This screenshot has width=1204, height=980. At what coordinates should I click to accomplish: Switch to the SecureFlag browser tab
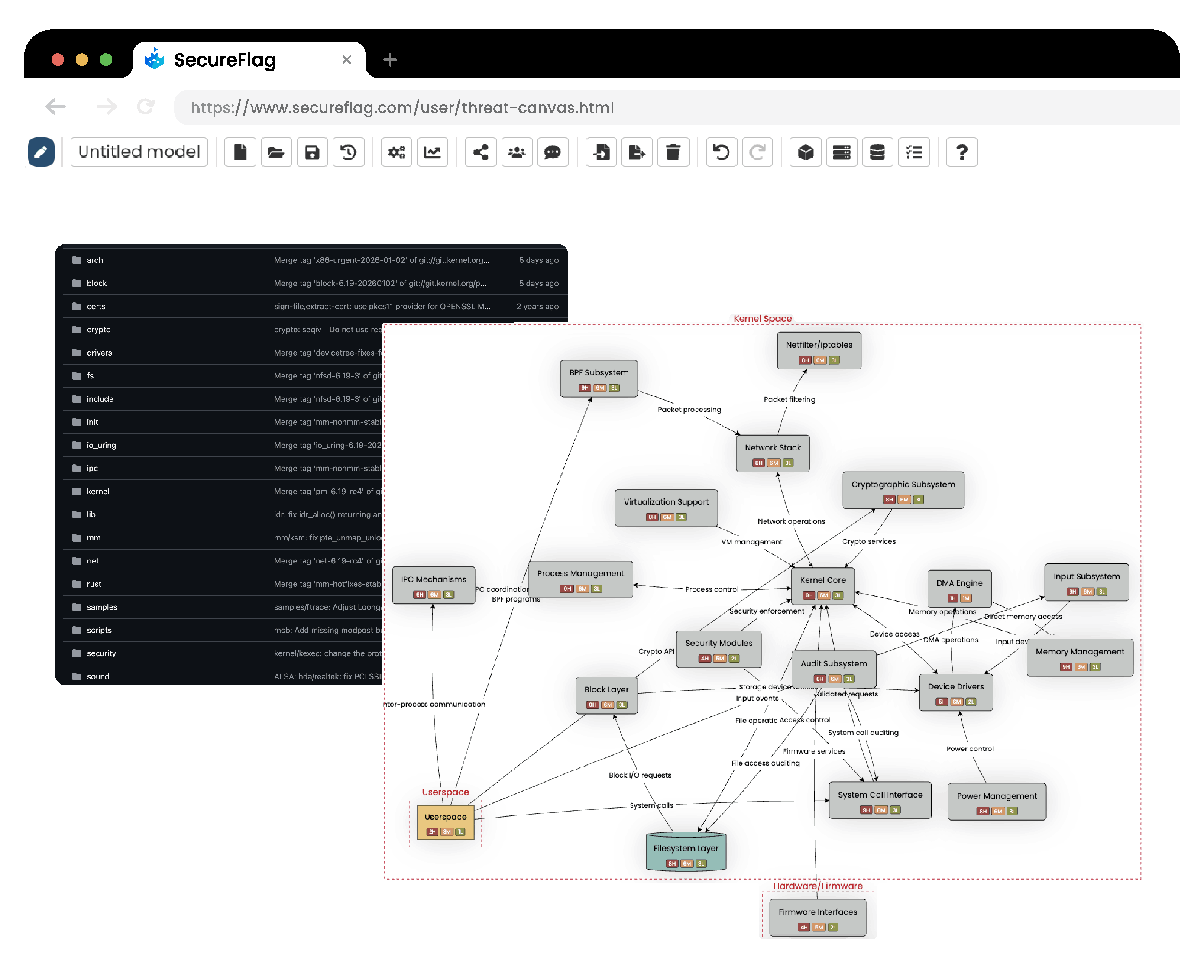click(x=225, y=60)
